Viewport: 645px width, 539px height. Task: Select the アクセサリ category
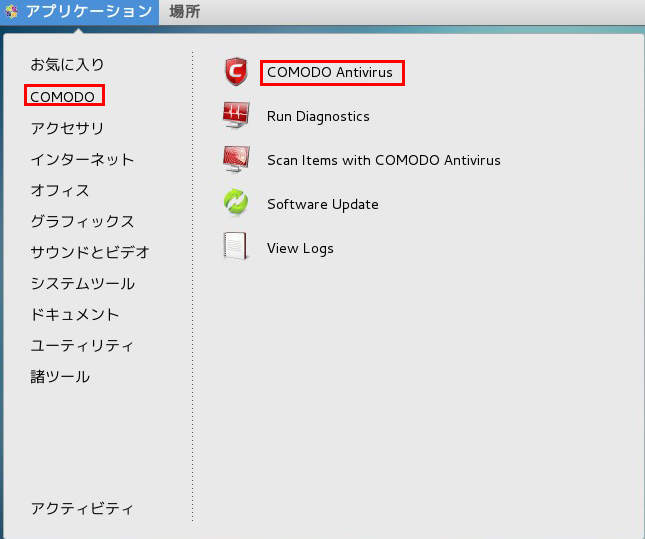(x=67, y=128)
